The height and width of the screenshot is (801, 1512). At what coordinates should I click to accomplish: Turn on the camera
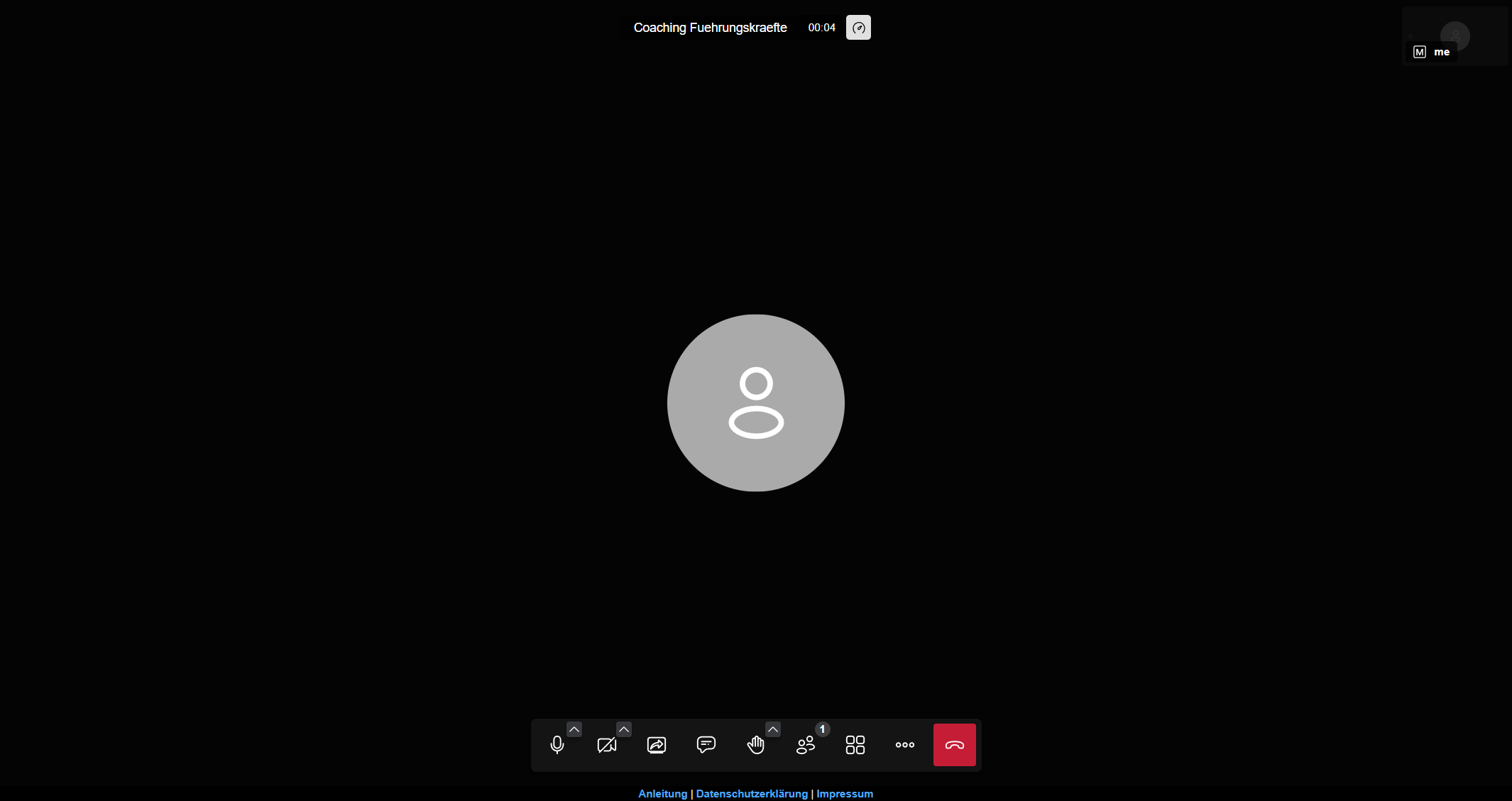(x=606, y=745)
